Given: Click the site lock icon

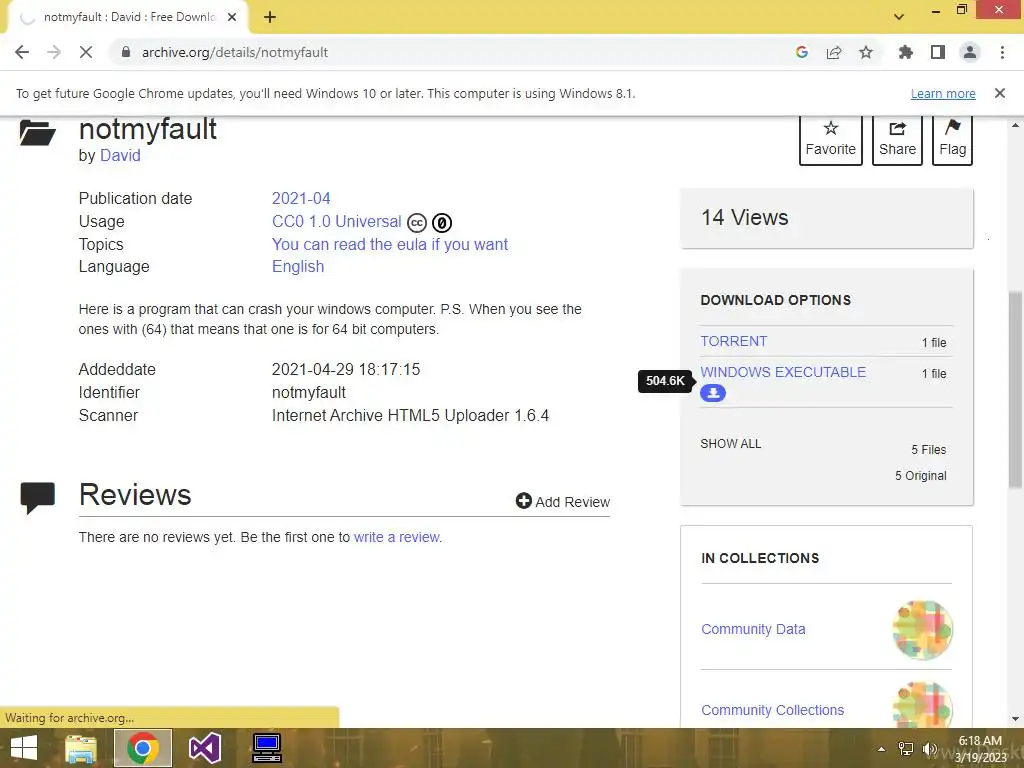Looking at the screenshot, I should (126, 52).
